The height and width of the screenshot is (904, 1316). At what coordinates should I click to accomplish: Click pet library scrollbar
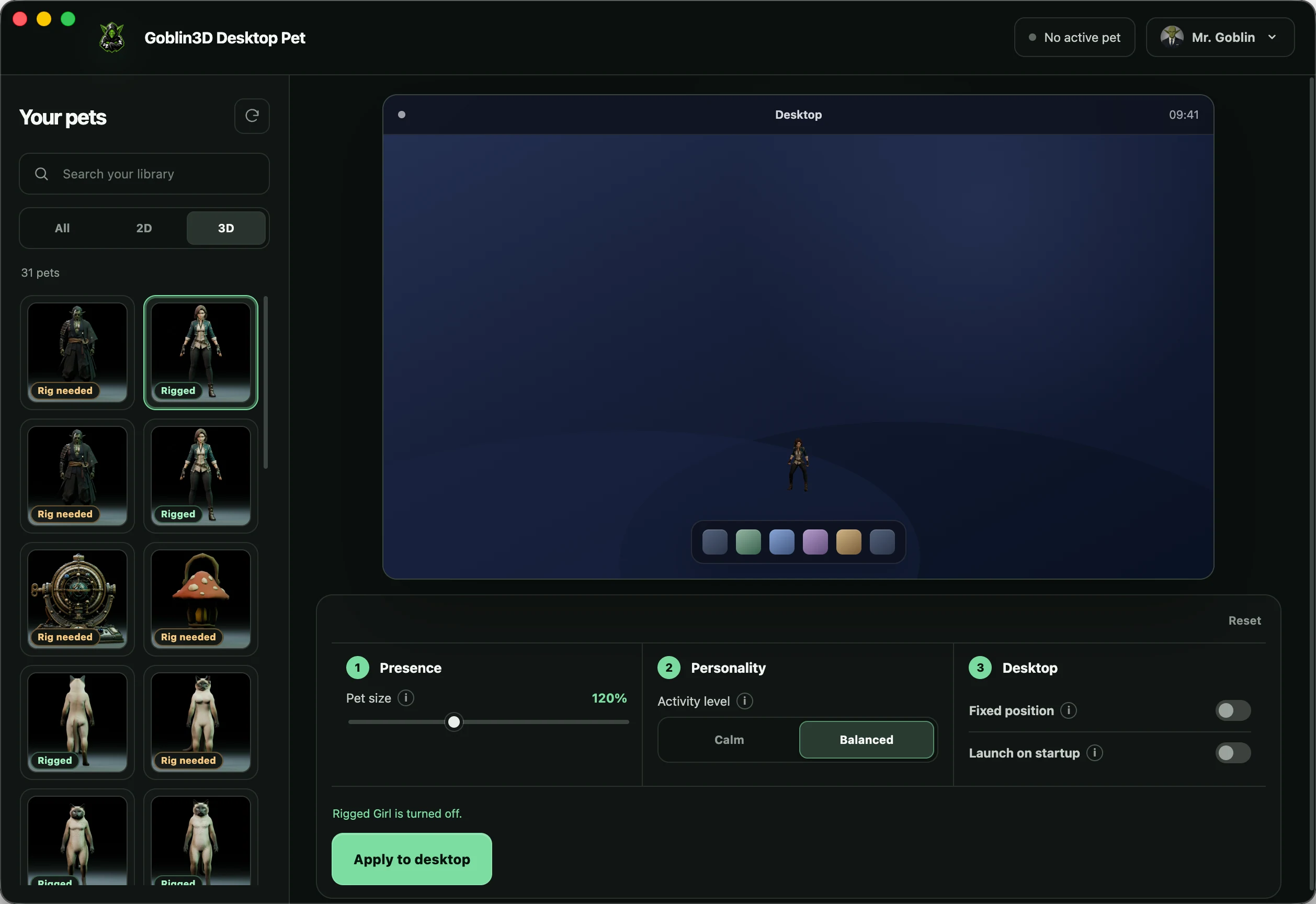click(266, 382)
